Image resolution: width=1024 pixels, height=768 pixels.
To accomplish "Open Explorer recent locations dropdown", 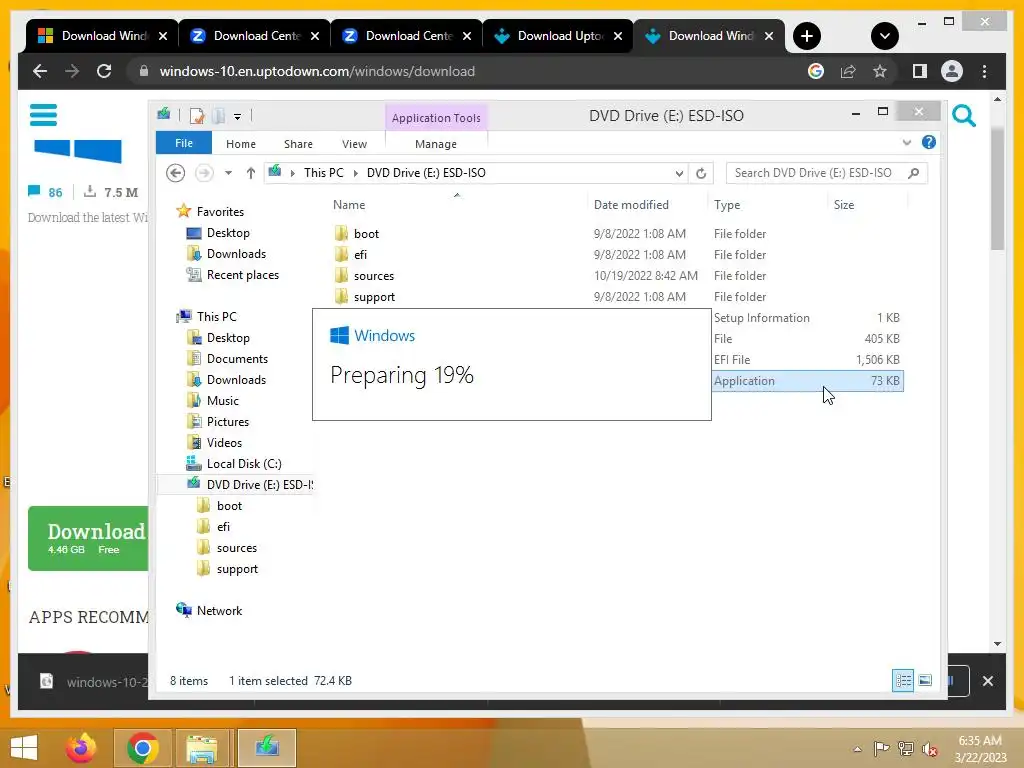I will tap(228, 173).
